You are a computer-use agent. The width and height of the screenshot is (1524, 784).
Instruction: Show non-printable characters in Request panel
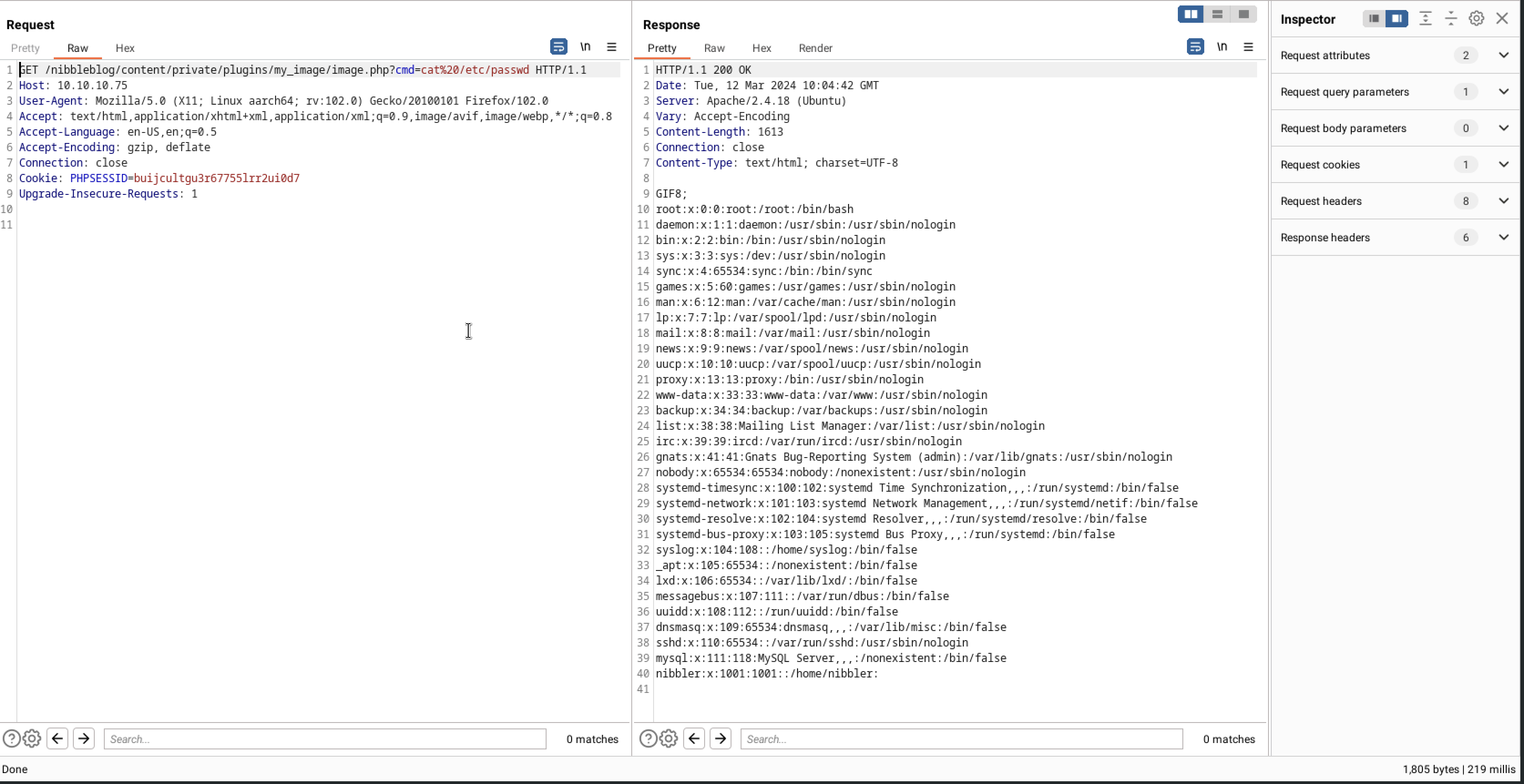click(585, 47)
